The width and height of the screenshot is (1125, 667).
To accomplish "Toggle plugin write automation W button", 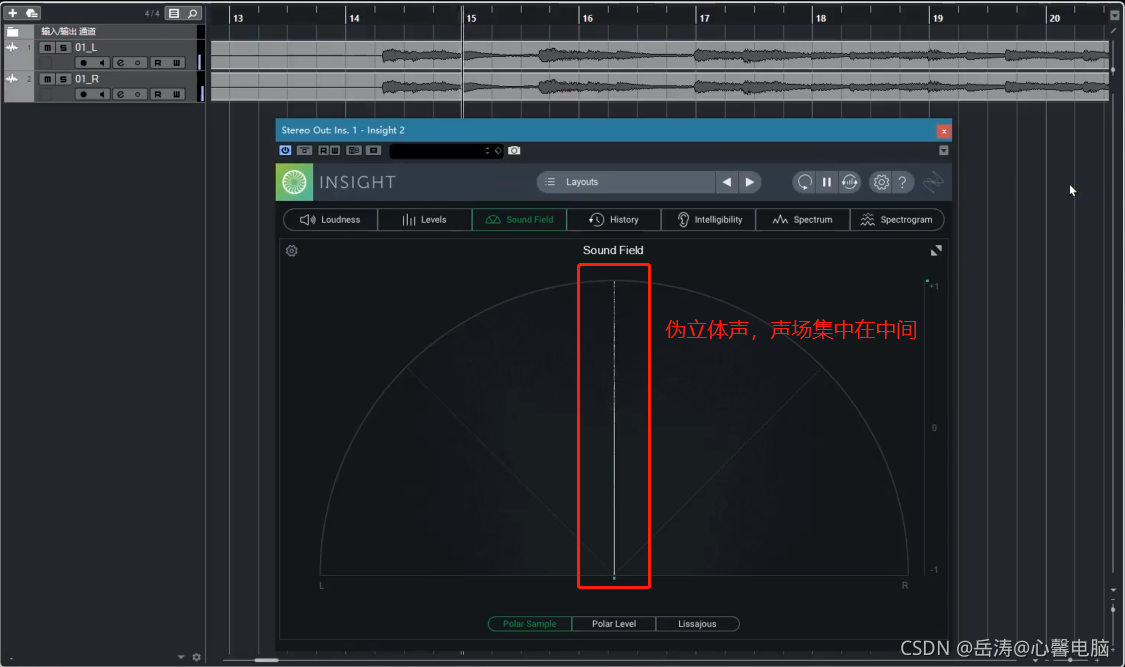I will click(x=334, y=151).
